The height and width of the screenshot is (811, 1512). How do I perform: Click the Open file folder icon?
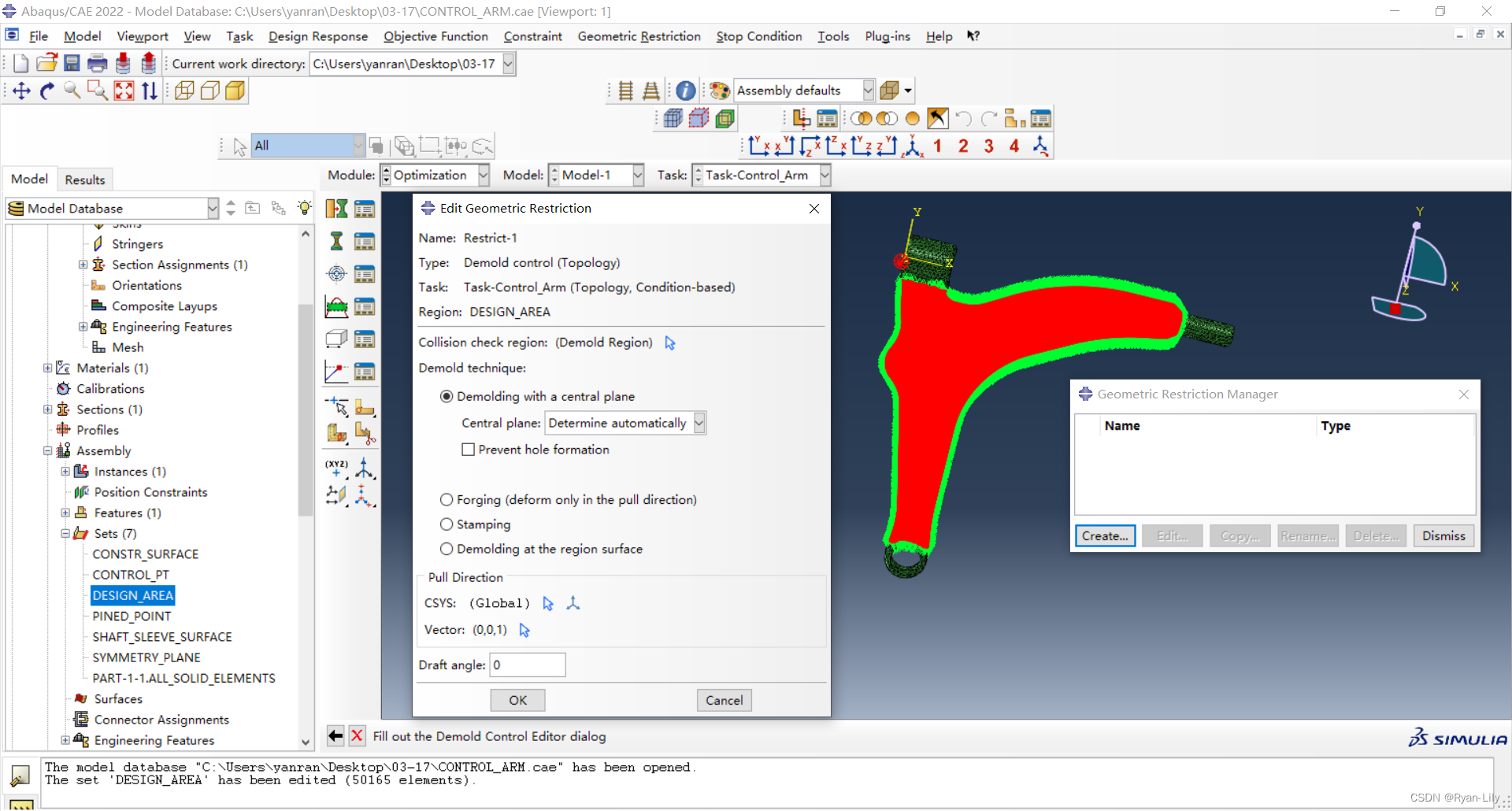click(x=46, y=64)
